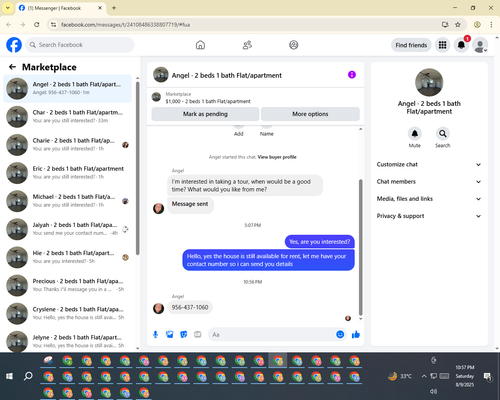Viewport: 500px width, 400px height.
Task: Select the Eric apartment conversation
Action: (67, 173)
